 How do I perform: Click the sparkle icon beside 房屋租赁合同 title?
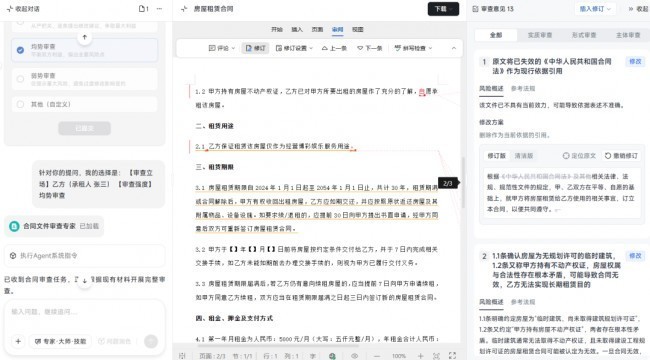(184, 9)
